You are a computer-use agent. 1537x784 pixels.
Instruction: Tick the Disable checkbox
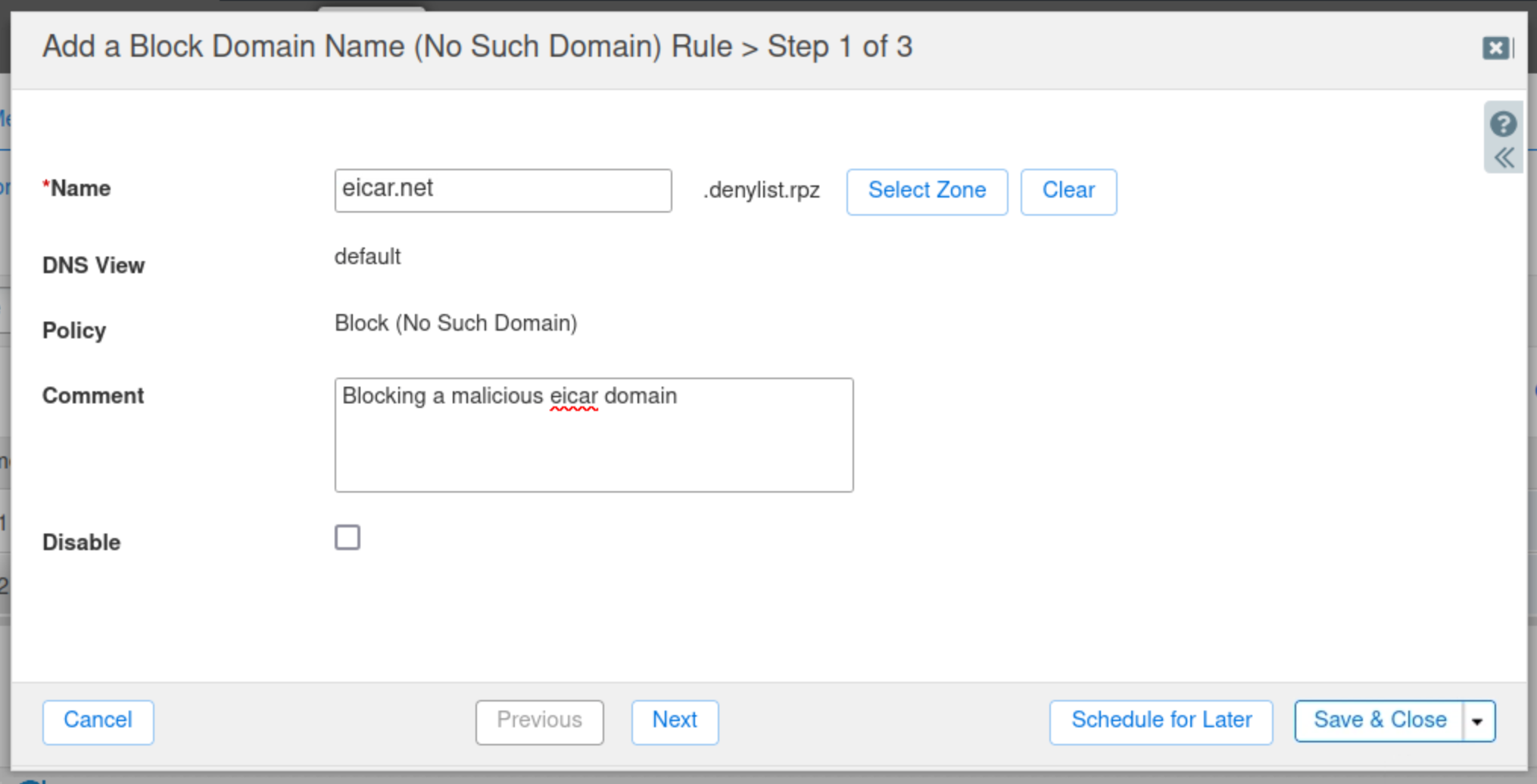pos(348,538)
